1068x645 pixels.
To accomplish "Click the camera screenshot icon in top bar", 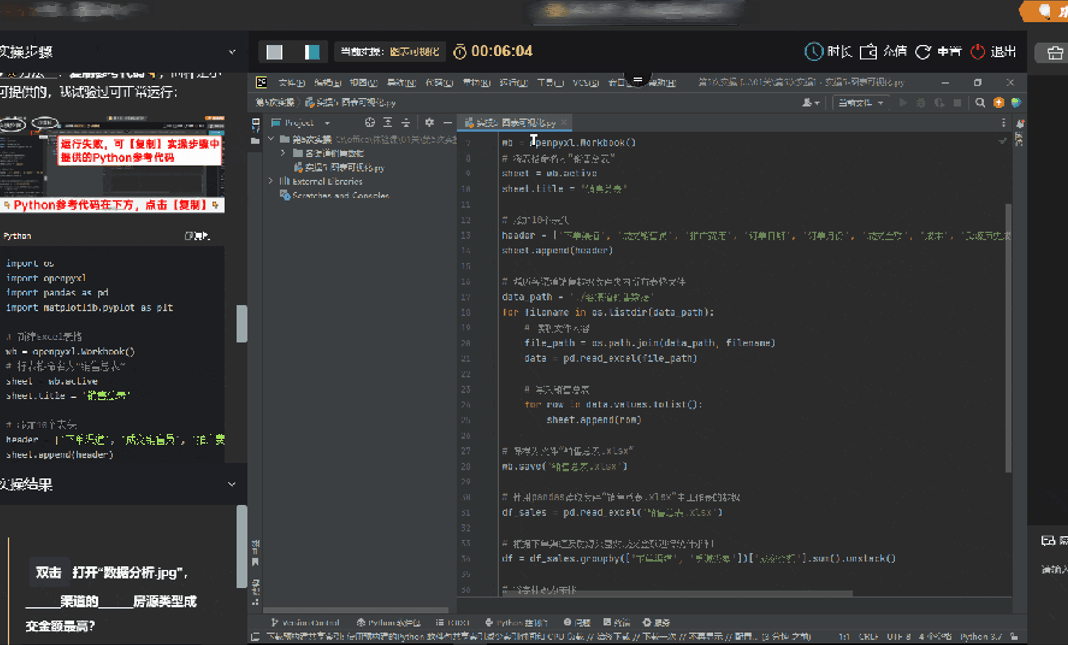I will point(868,51).
